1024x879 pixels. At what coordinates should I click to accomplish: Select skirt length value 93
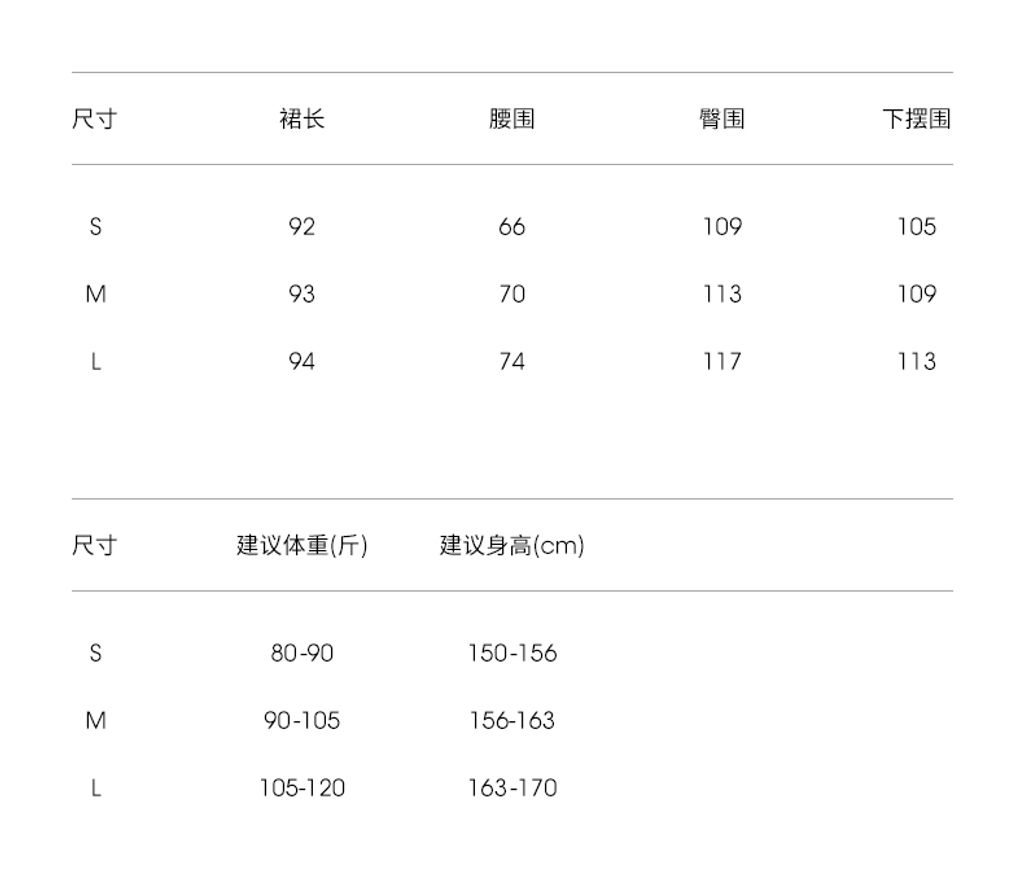pyautogui.click(x=302, y=294)
